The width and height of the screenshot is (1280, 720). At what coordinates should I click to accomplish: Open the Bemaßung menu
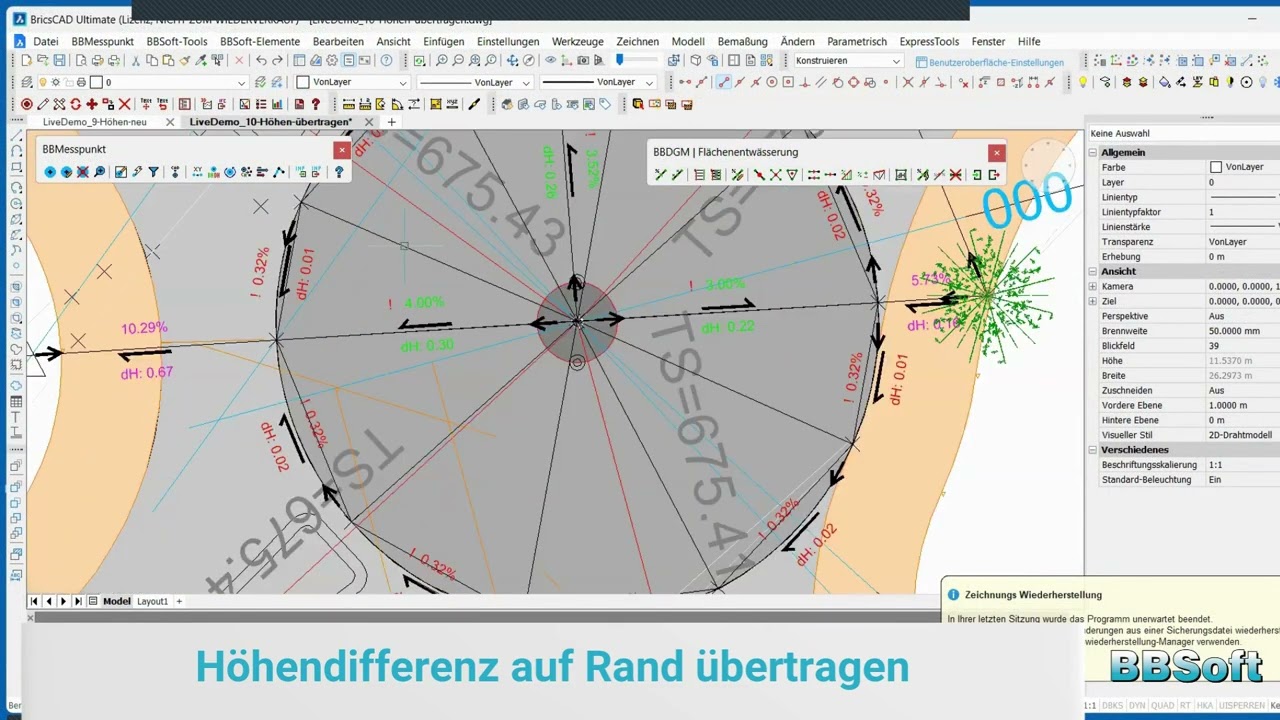pyautogui.click(x=742, y=41)
